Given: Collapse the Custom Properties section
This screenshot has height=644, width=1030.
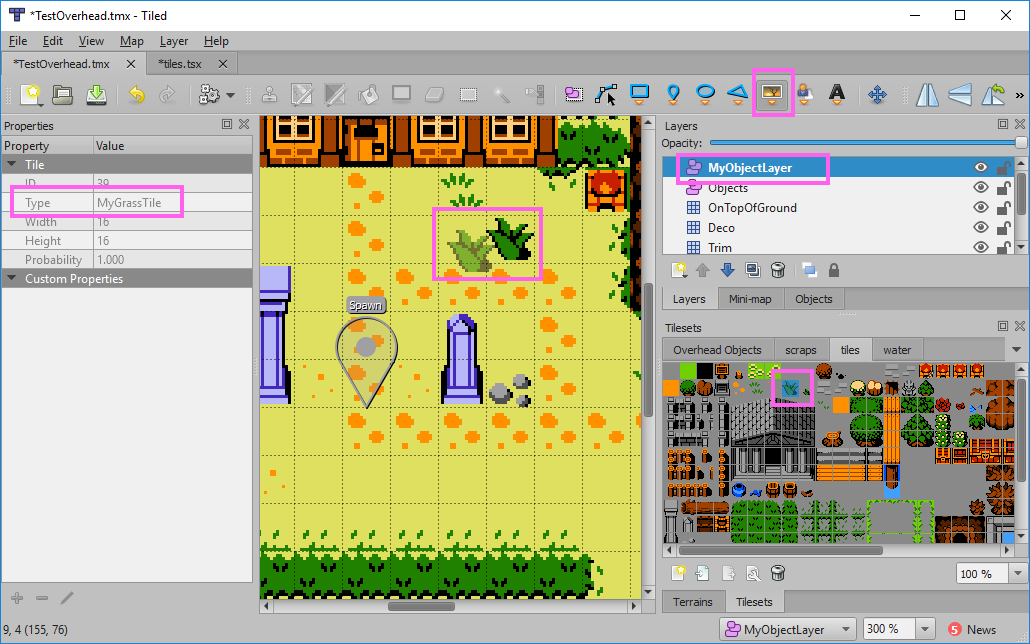Looking at the screenshot, I should click(x=13, y=278).
